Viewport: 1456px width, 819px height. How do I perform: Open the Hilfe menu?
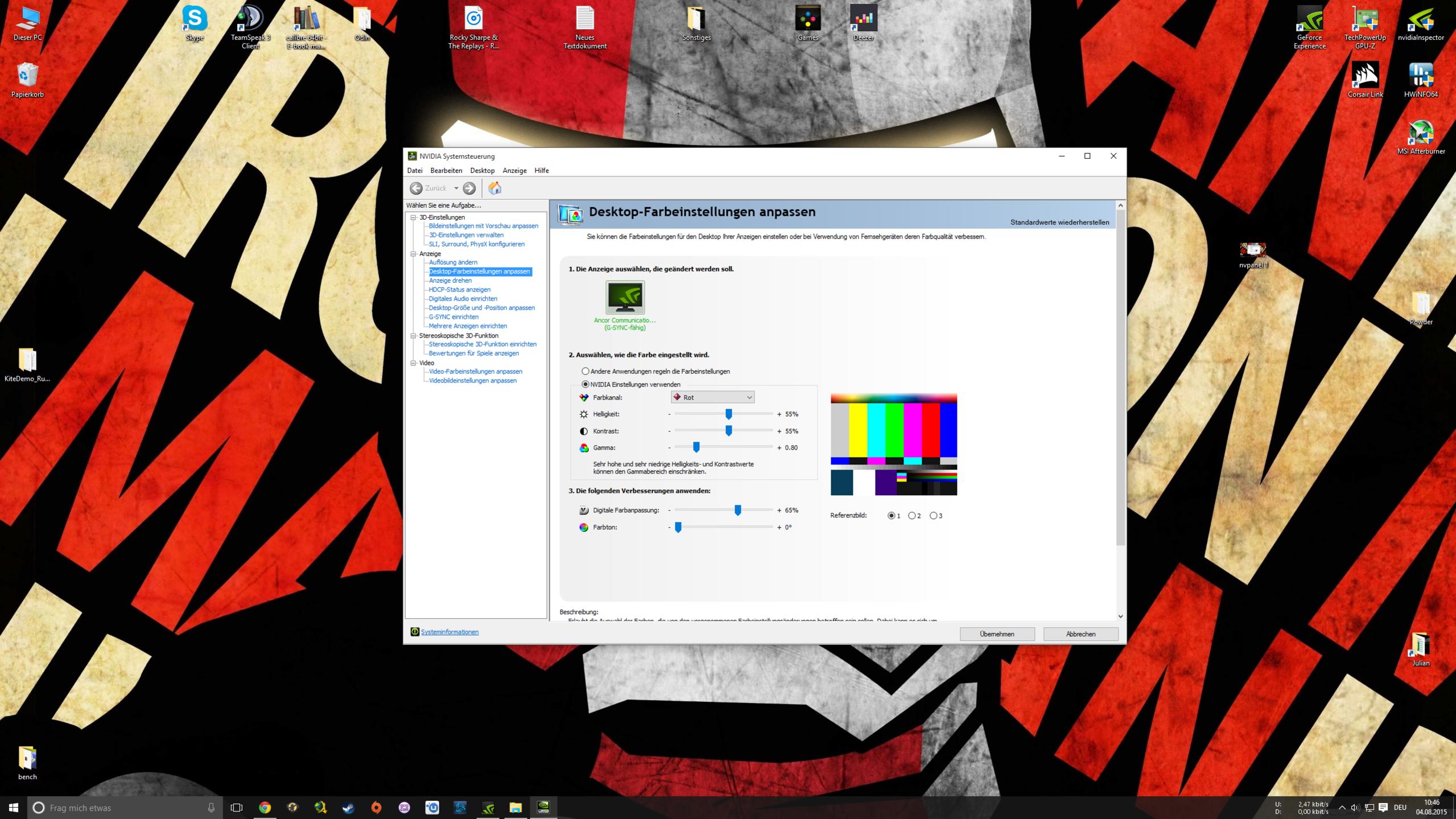pos(541,171)
